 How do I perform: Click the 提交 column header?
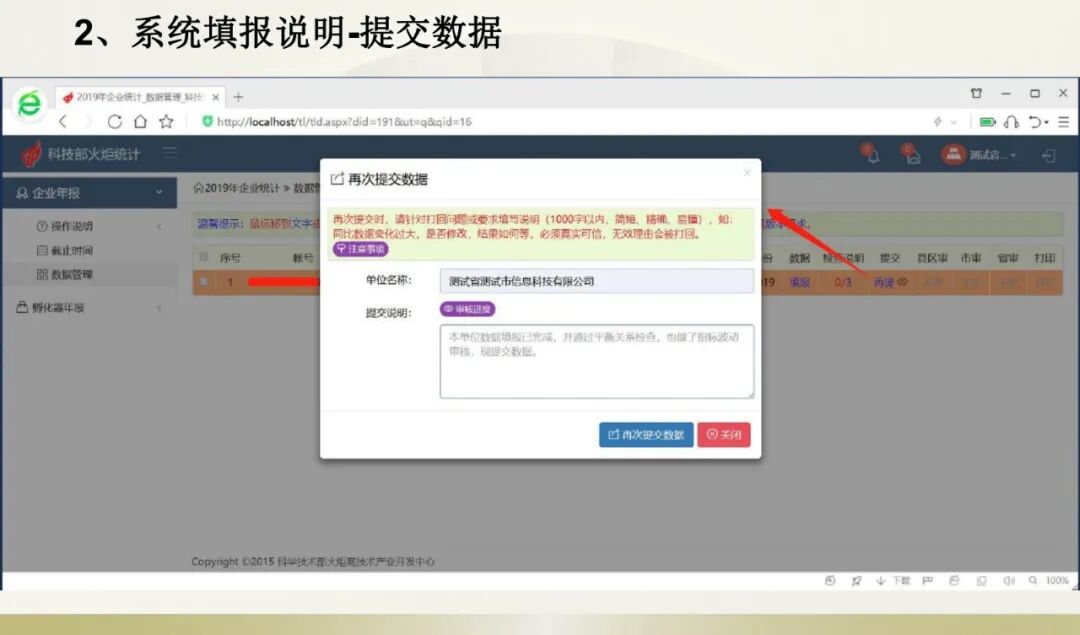(890, 258)
